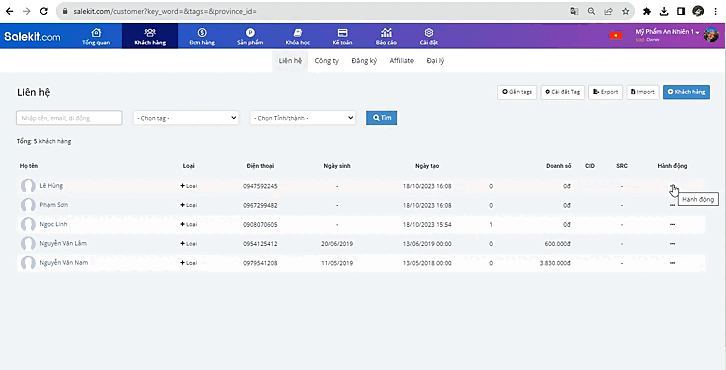Open contact Phạm Sơn
Viewport: 726px width, 370px height.
(54, 205)
